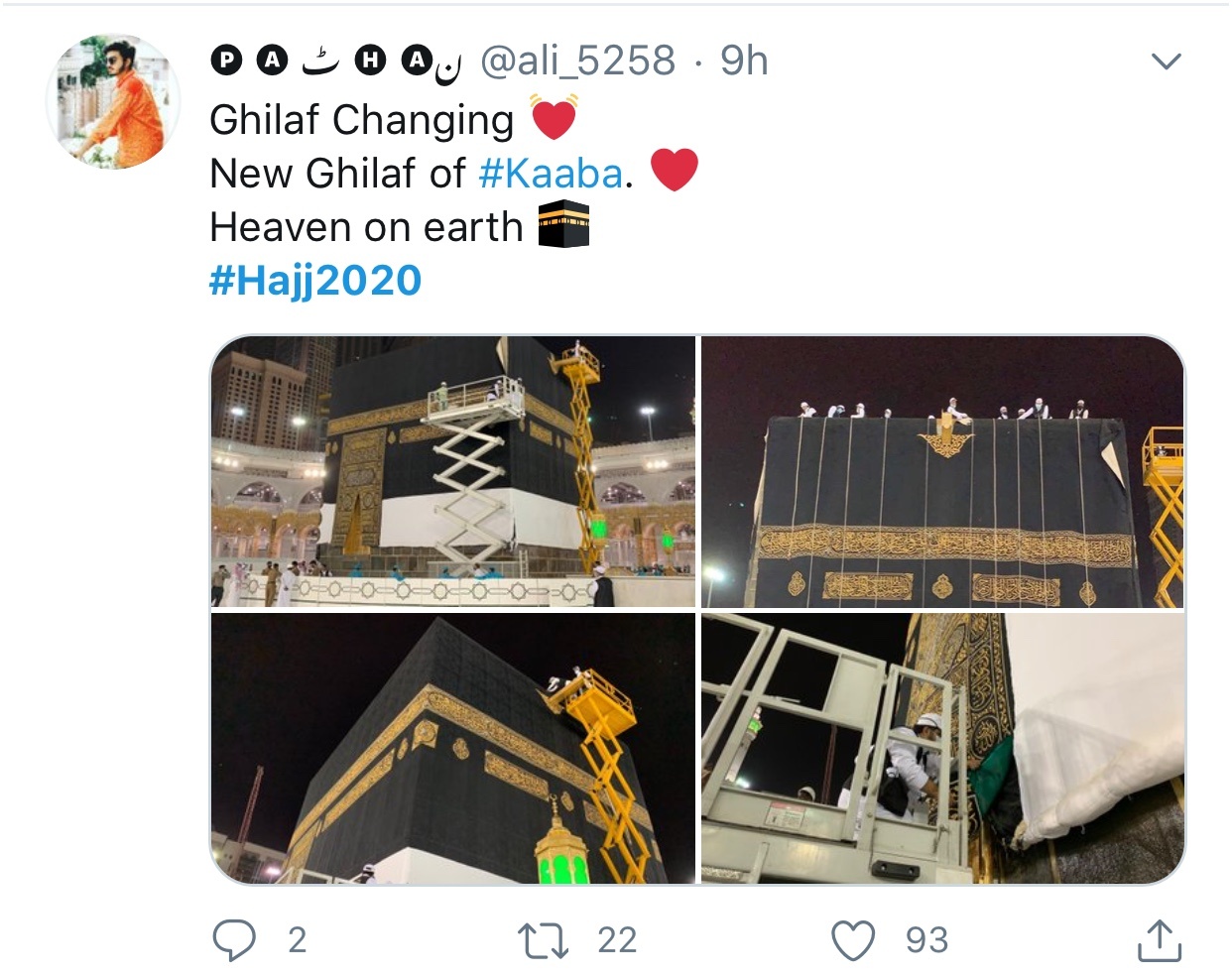Image resolution: width=1232 pixels, height=977 pixels.
Task: Select the 'Heaven on earth' line
Action: tap(366, 227)
